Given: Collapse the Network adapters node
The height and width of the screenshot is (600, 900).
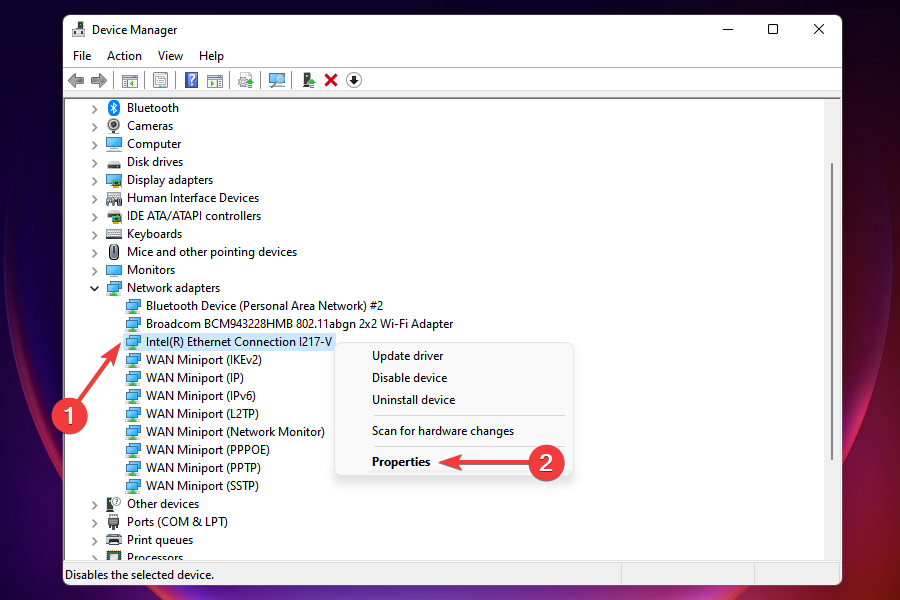Looking at the screenshot, I should pyautogui.click(x=95, y=288).
